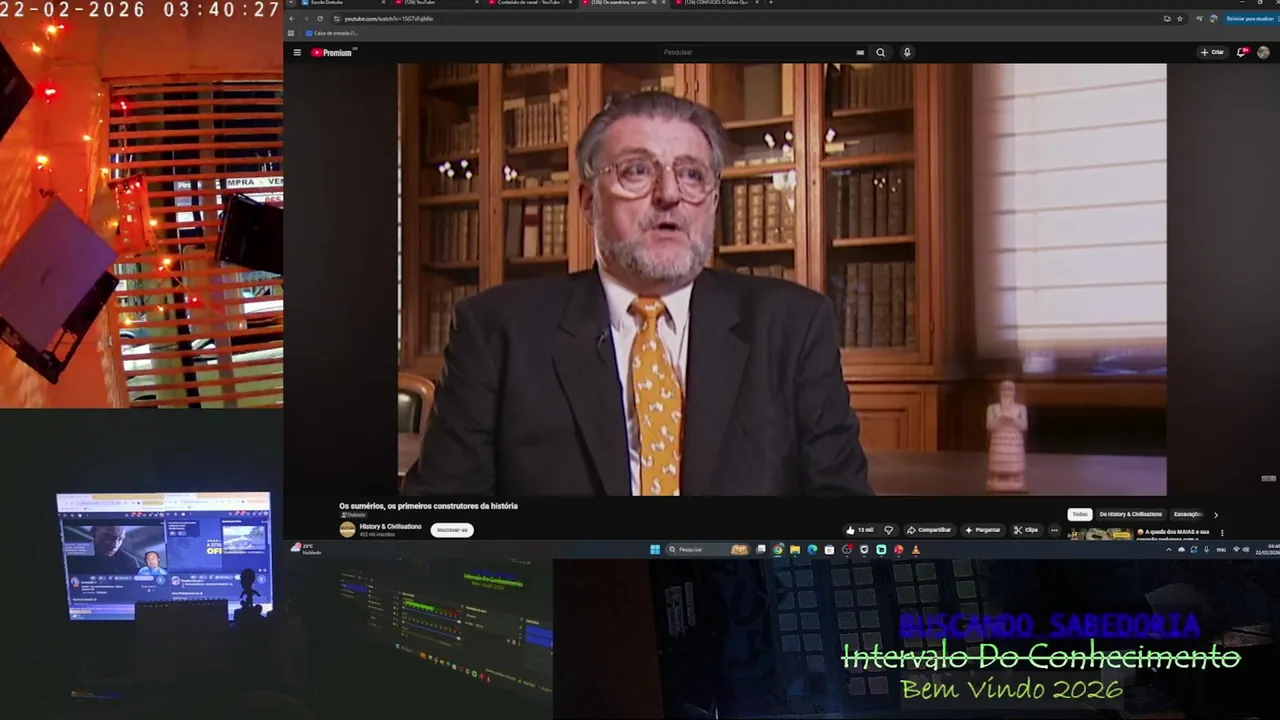Open the Chrome profile avatar

tap(1213, 19)
